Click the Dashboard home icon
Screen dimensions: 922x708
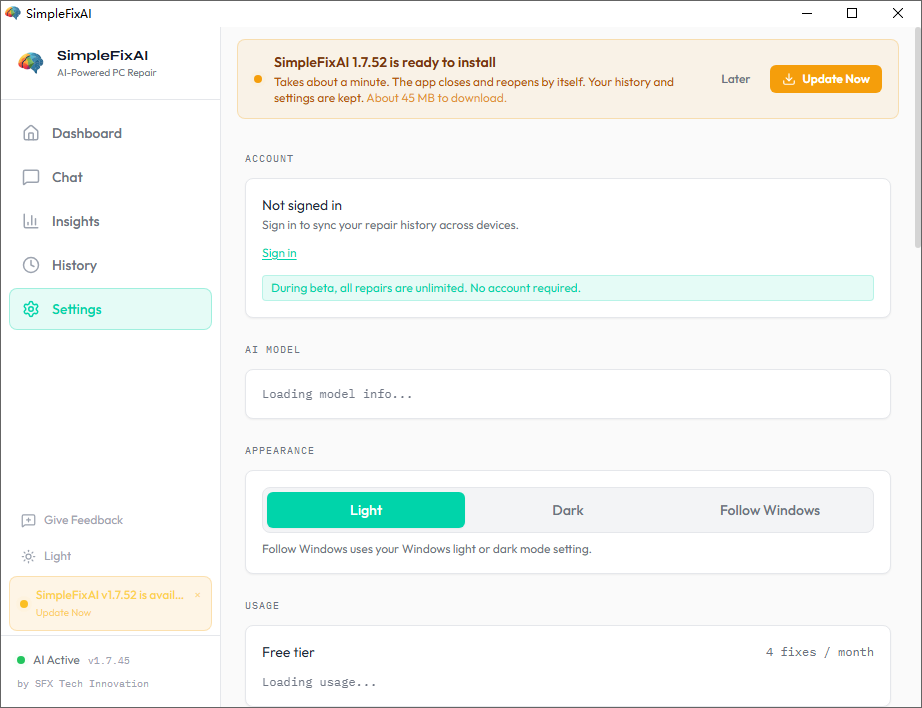tap(31, 133)
